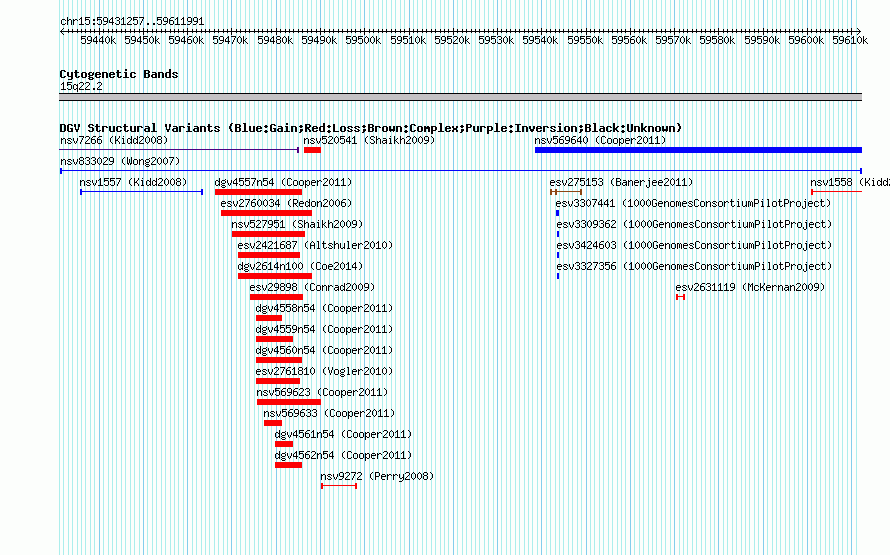
Task: Open esv3309362 1000Genomes variant label
Action: (x=694, y=224)
